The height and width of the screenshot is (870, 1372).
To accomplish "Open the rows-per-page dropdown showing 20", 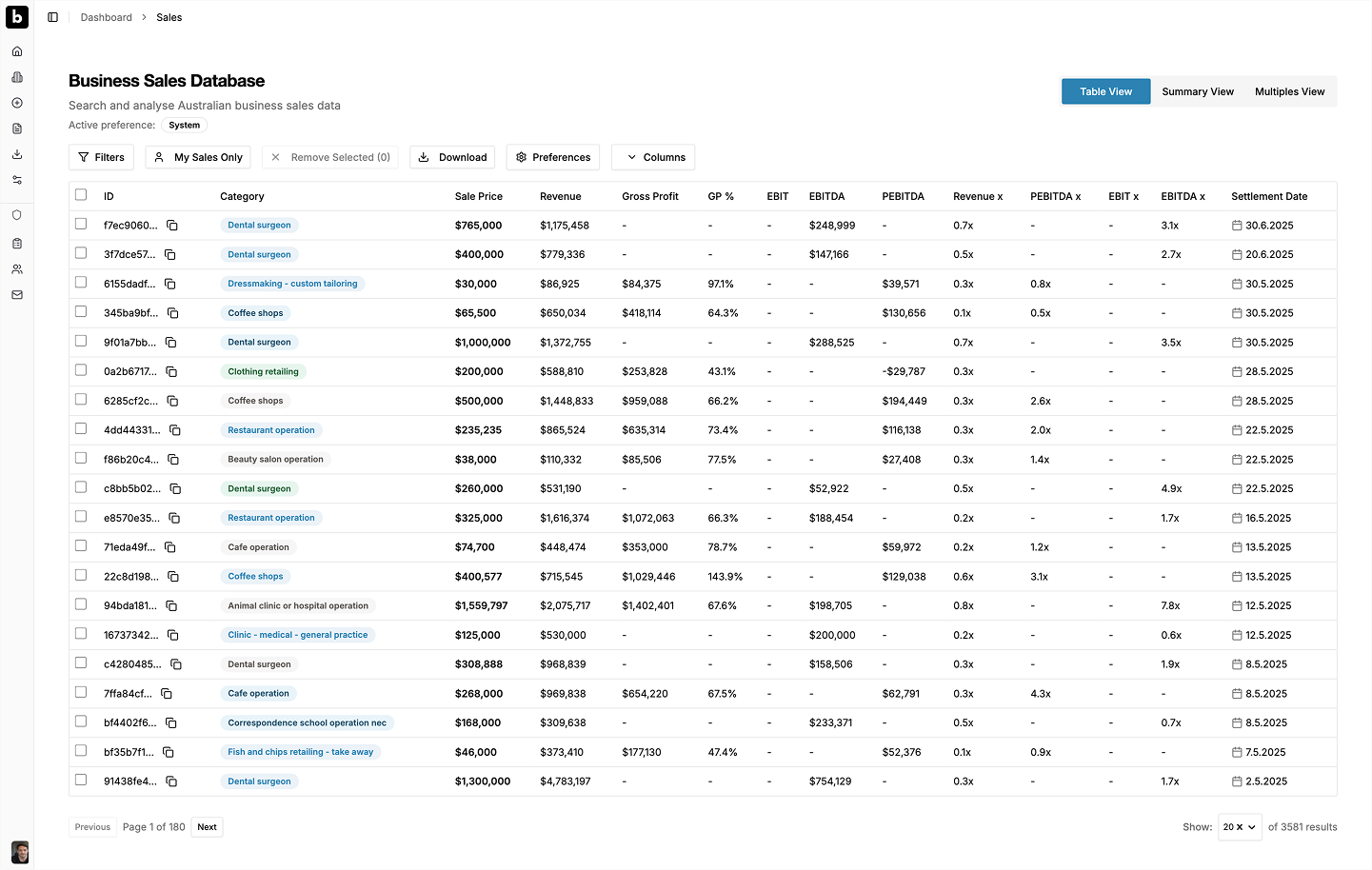I will pyautogui.click(x=1240, y=827).
